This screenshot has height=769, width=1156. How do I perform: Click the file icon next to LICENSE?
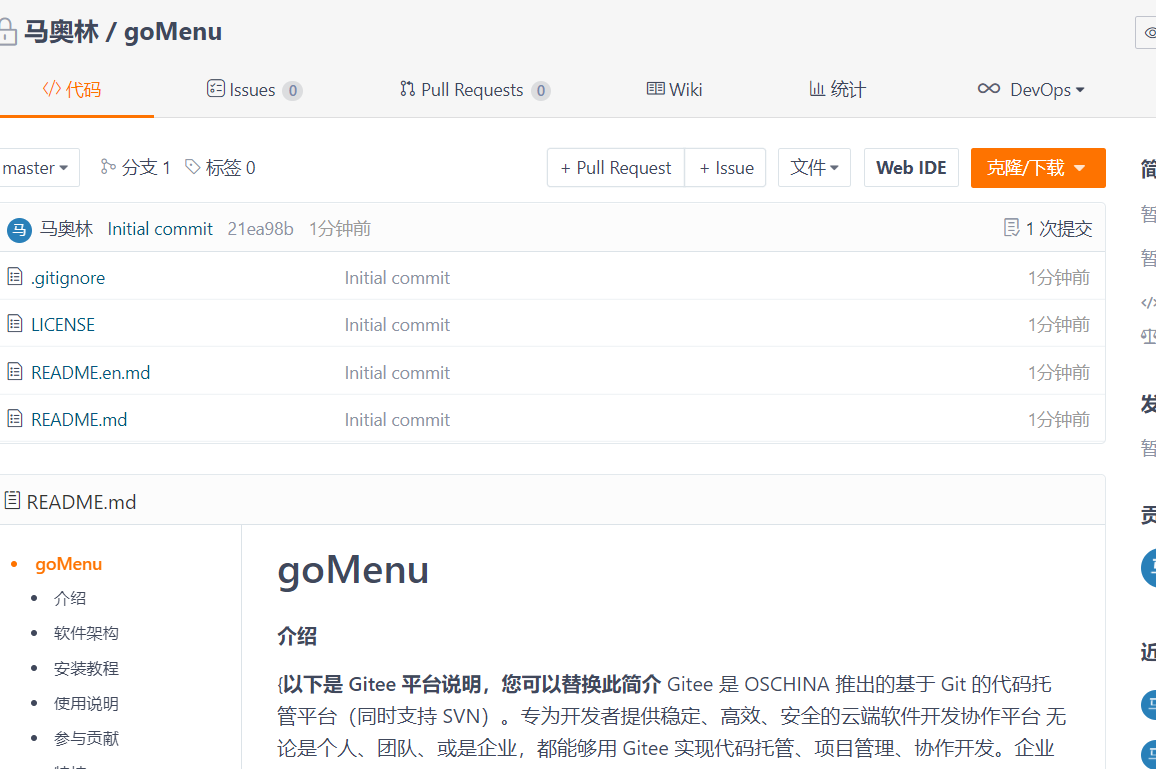15,324
